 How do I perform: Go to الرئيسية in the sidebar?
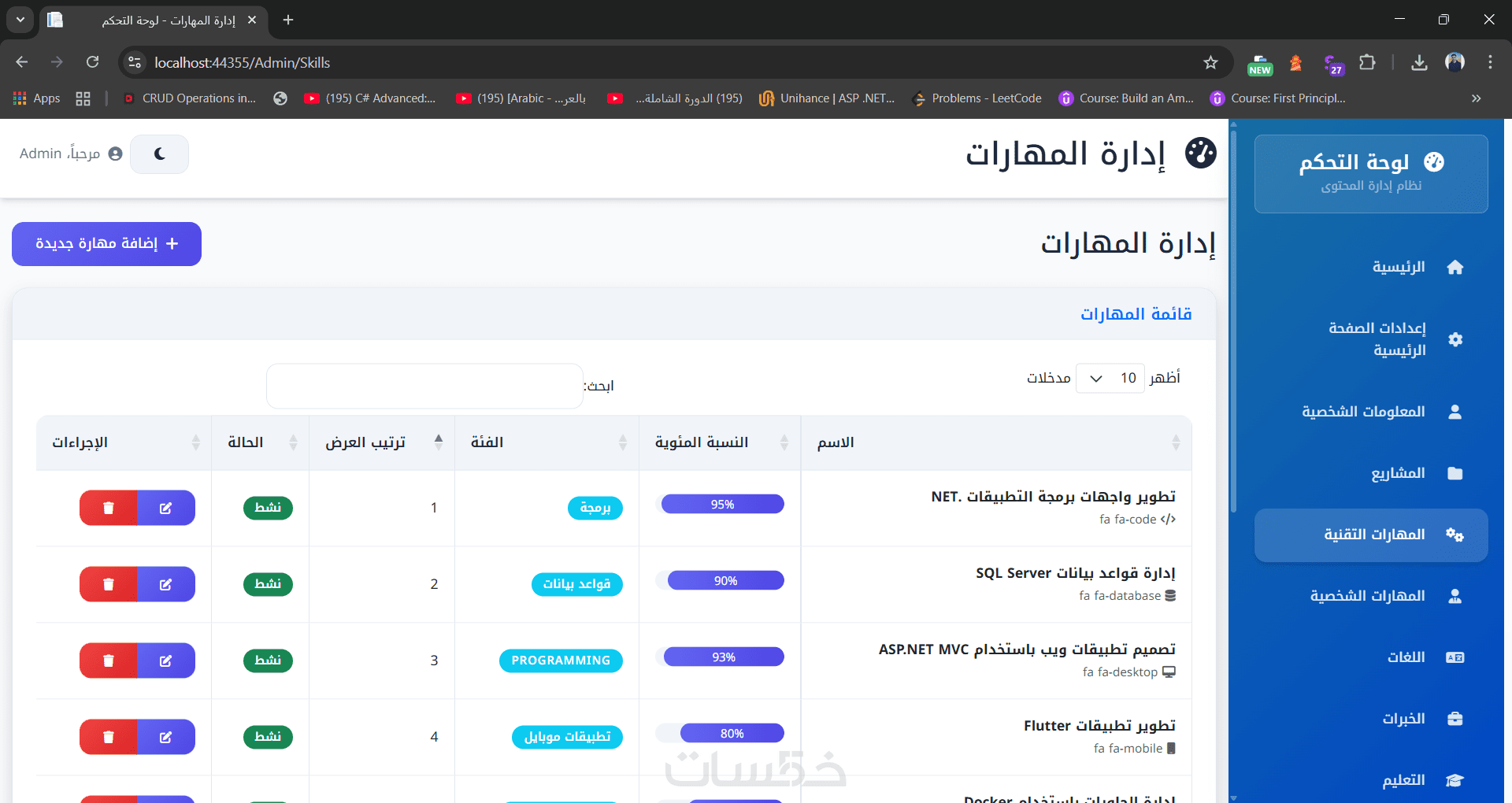click(x=1372, y=268)
